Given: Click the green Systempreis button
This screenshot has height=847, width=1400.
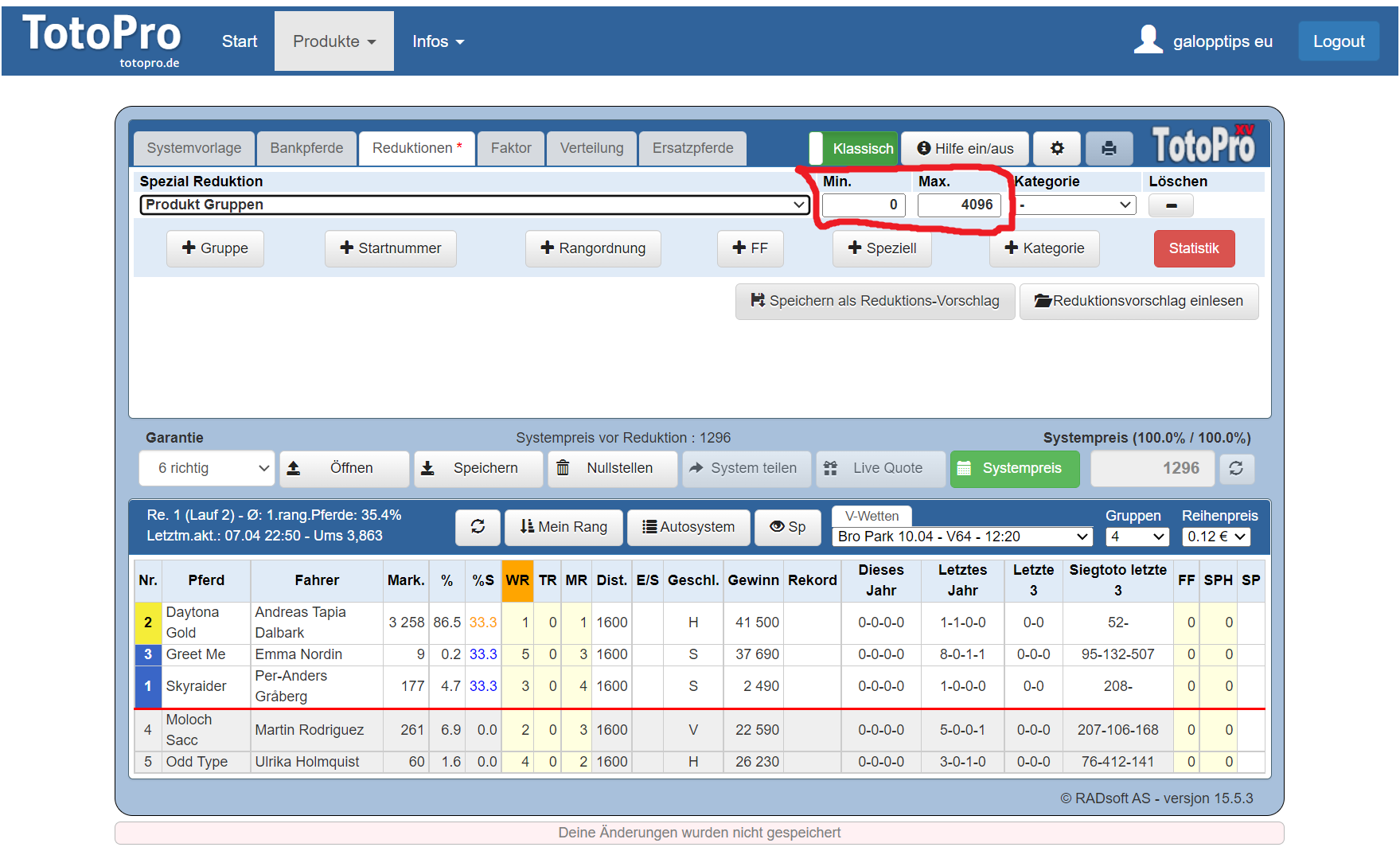Looking at the screenshot, I should (x=1015, y=468).
